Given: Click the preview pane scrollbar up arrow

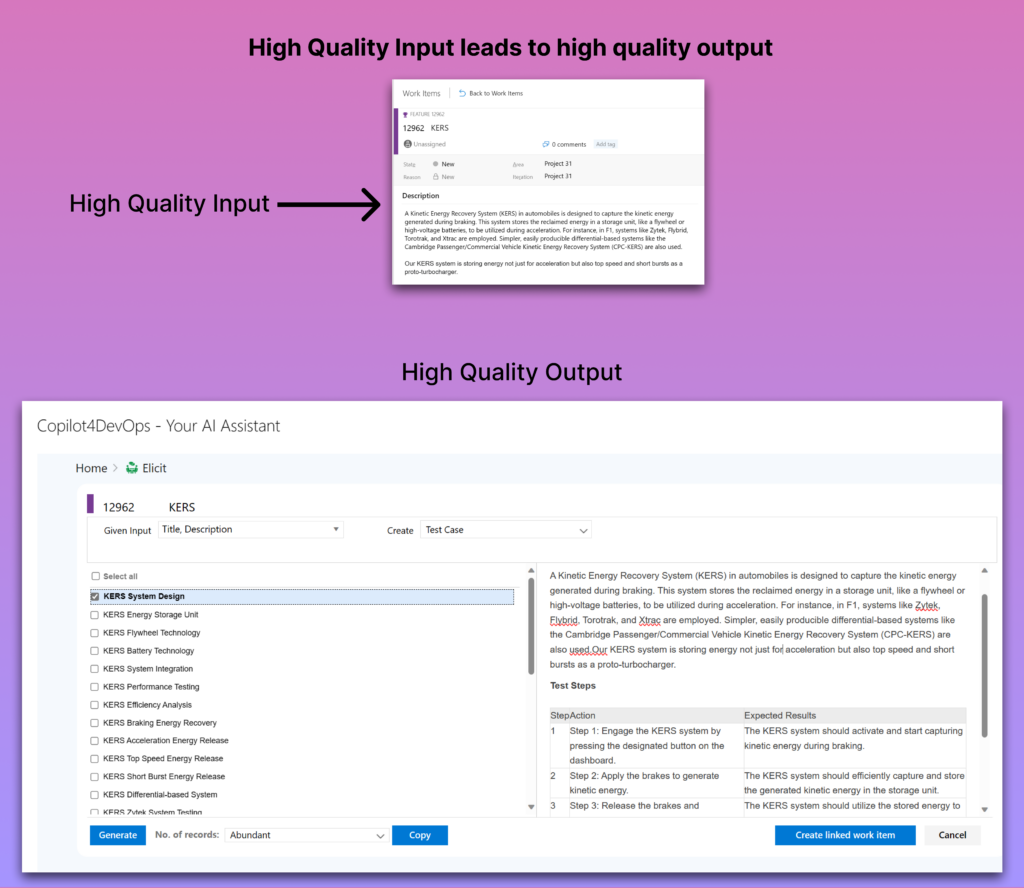Looking at the screenshot, I should click(x=985, y=571).
